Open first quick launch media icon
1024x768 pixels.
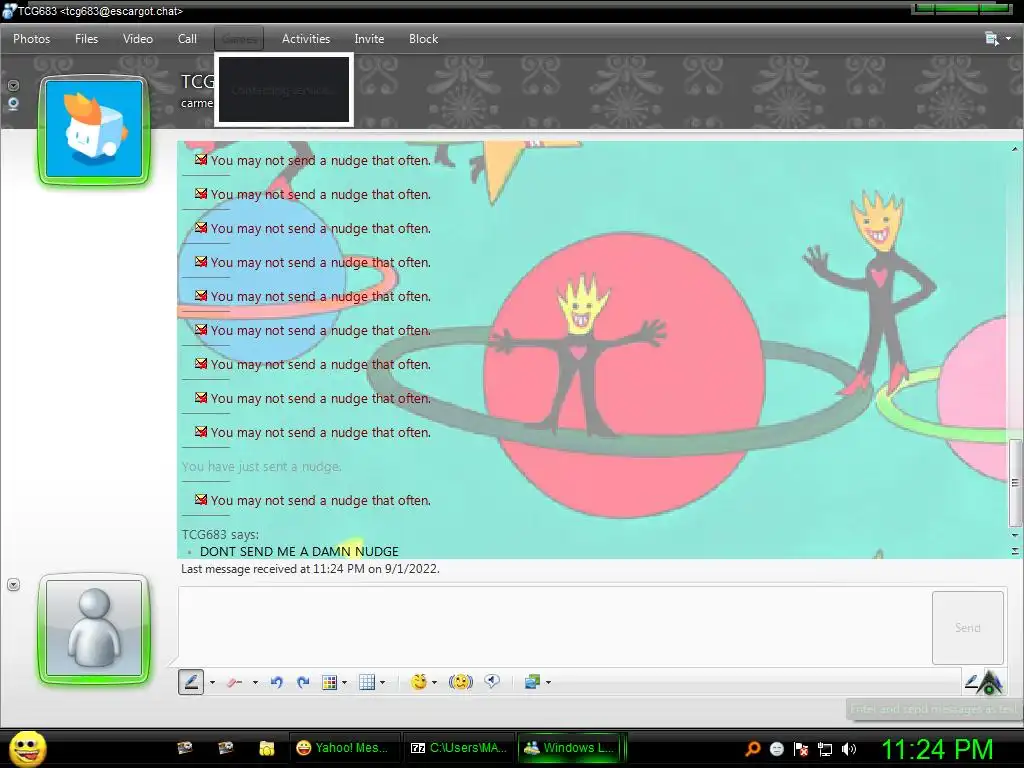tap(185, 748)
